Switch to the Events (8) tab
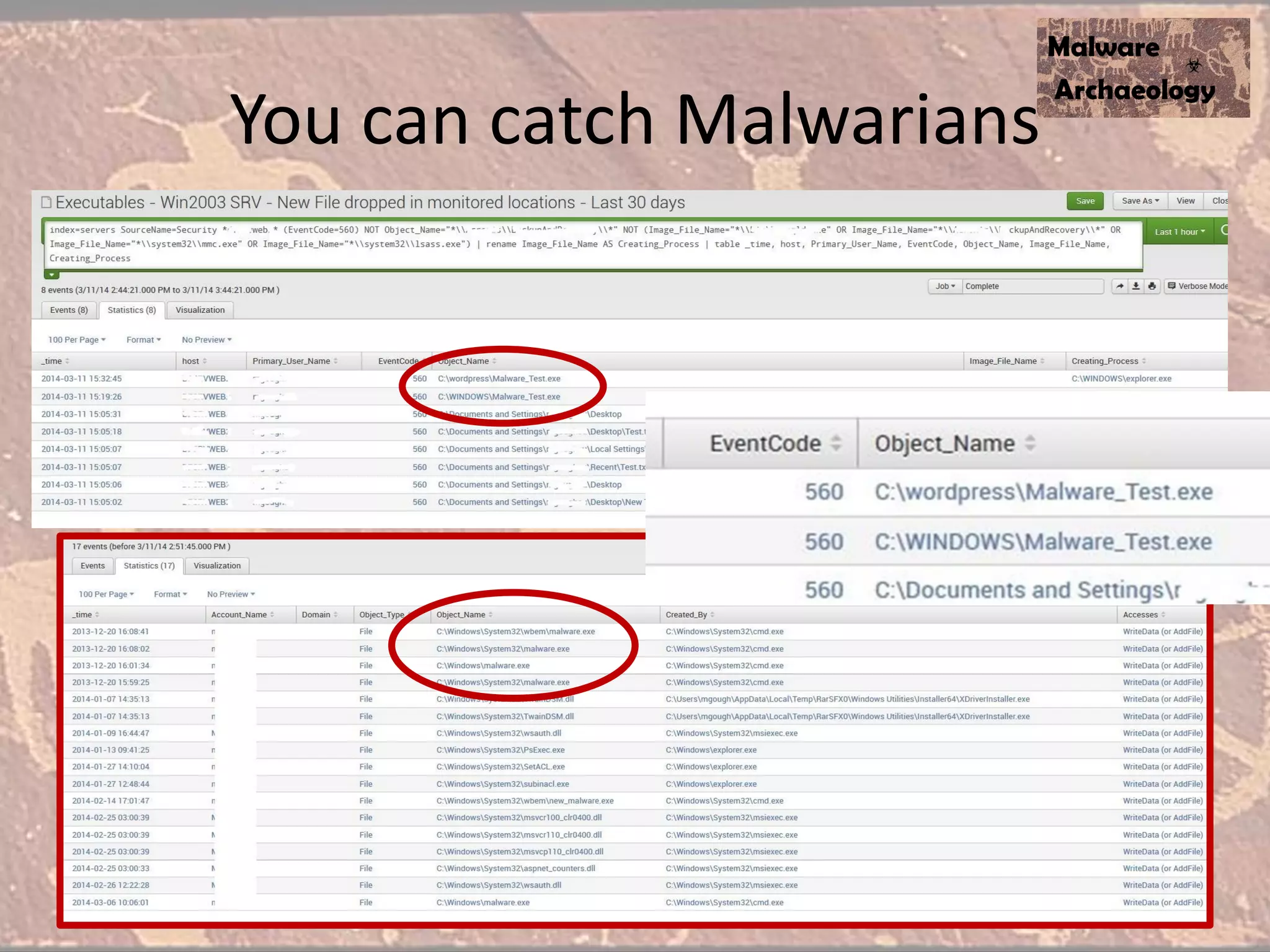Screen dimensions: 1270x952 (69, 310)
